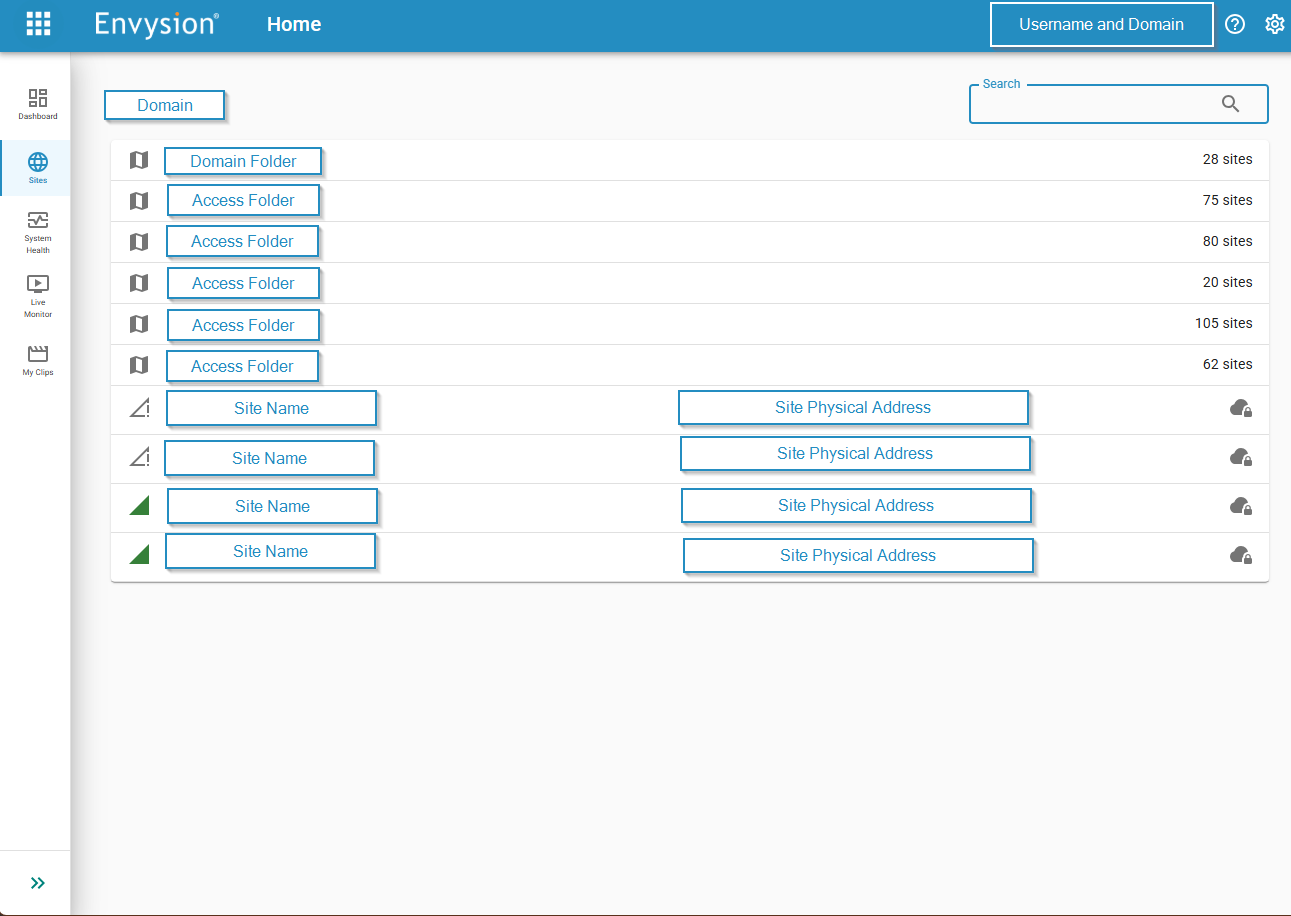The image size is (1291, 916).
Task: Click the cloud lock icon on the first site row
Action: click(x=1240, y=408)
